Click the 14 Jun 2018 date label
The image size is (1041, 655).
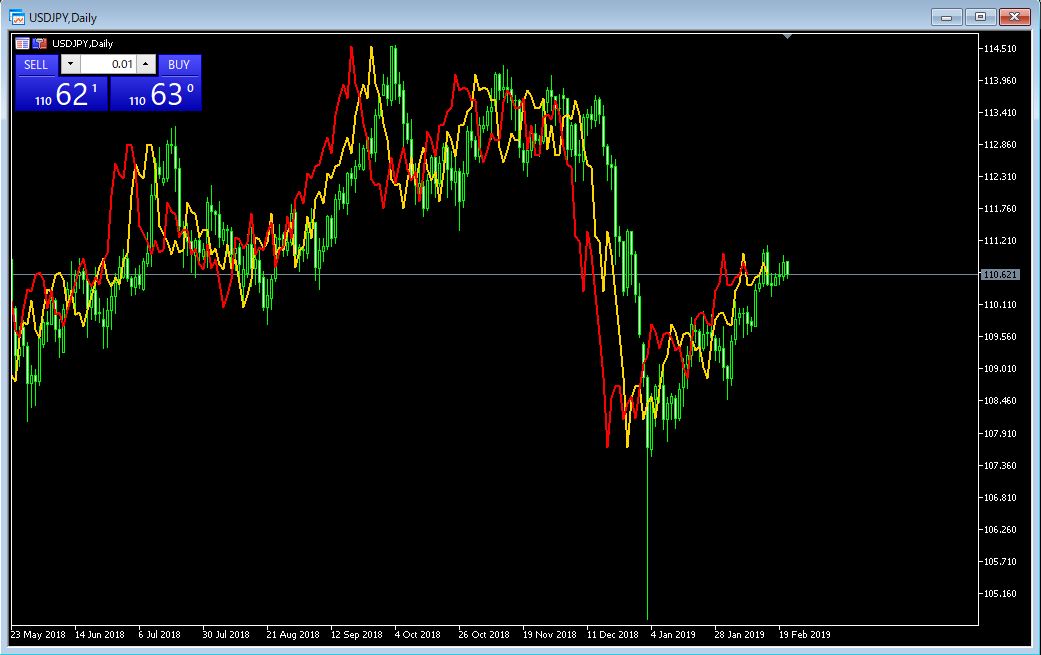(100, 634)
